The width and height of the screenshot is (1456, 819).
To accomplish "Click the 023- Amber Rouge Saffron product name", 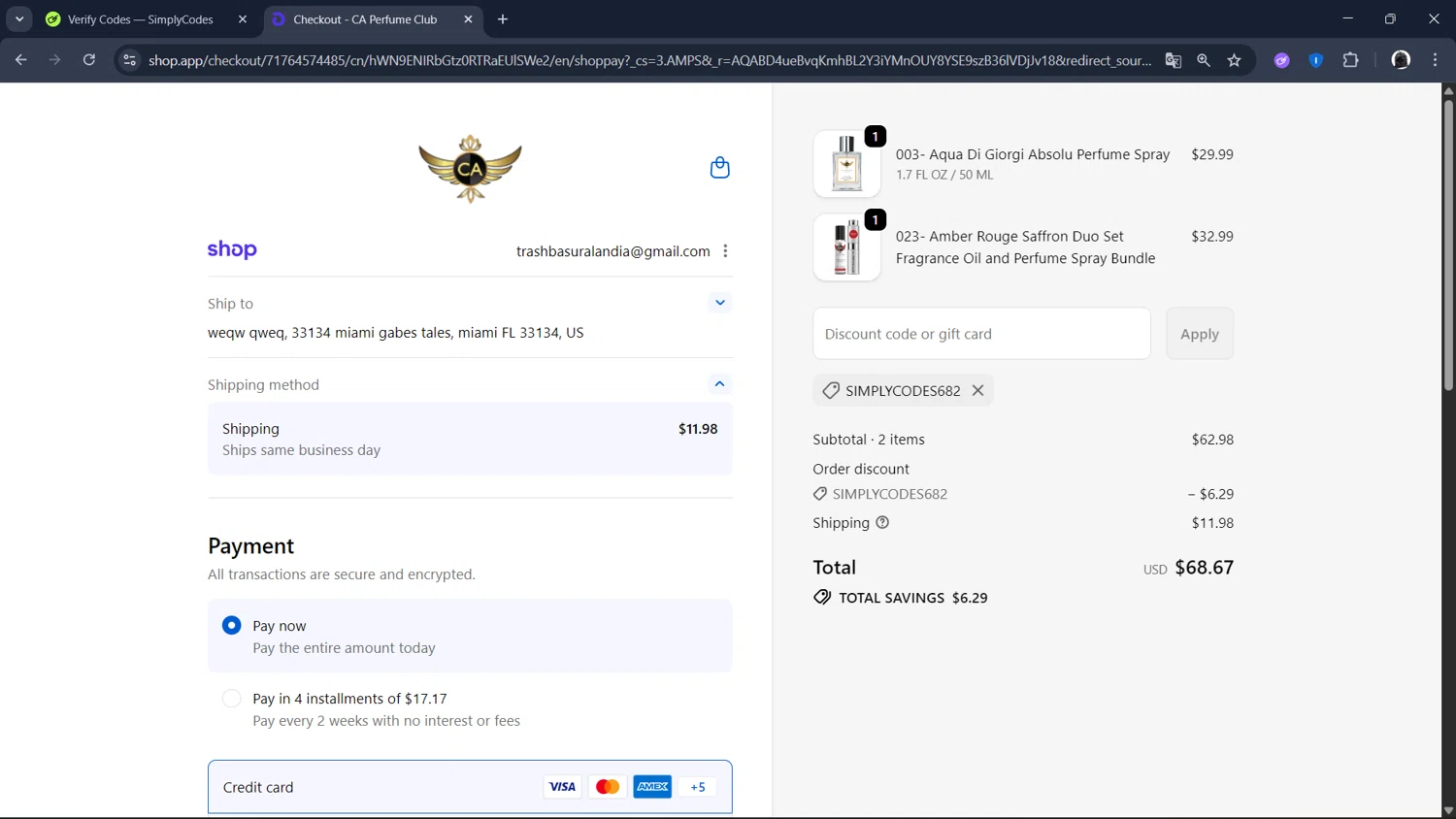I will pyautogui.click(x=1025, y=247).
